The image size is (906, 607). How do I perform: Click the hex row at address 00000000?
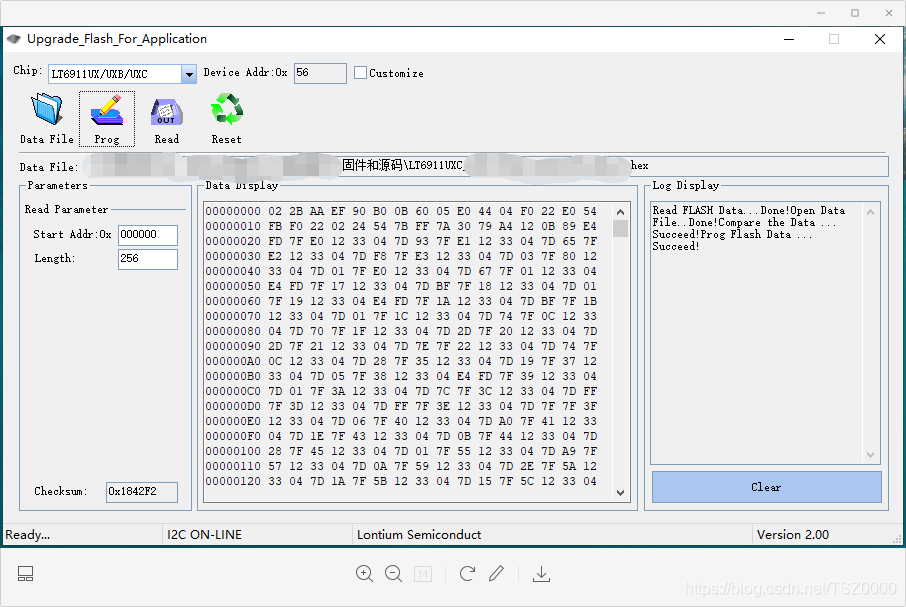click(x=401, y=211)
